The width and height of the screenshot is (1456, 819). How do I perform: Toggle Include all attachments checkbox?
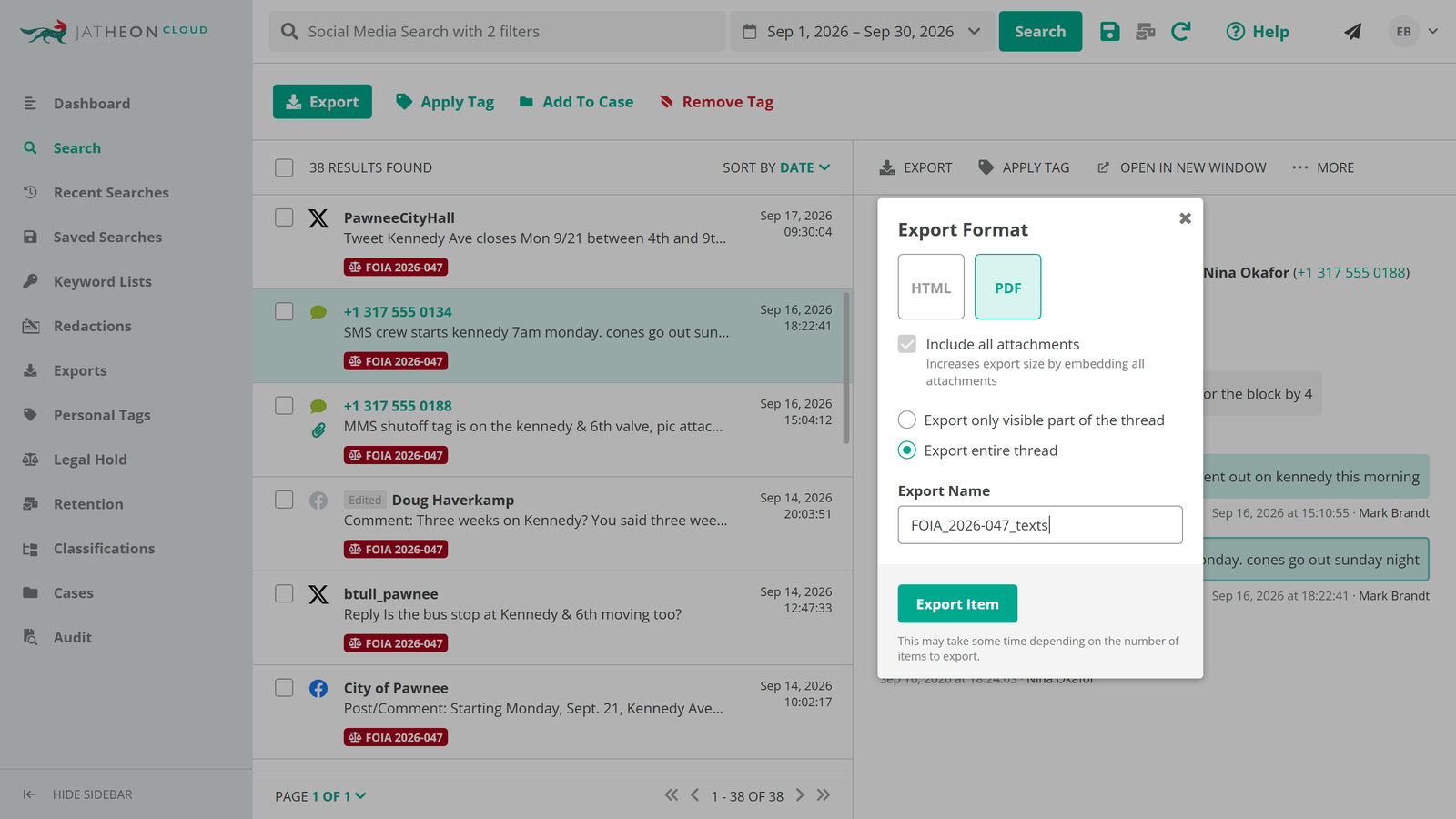tap(907, 344)
